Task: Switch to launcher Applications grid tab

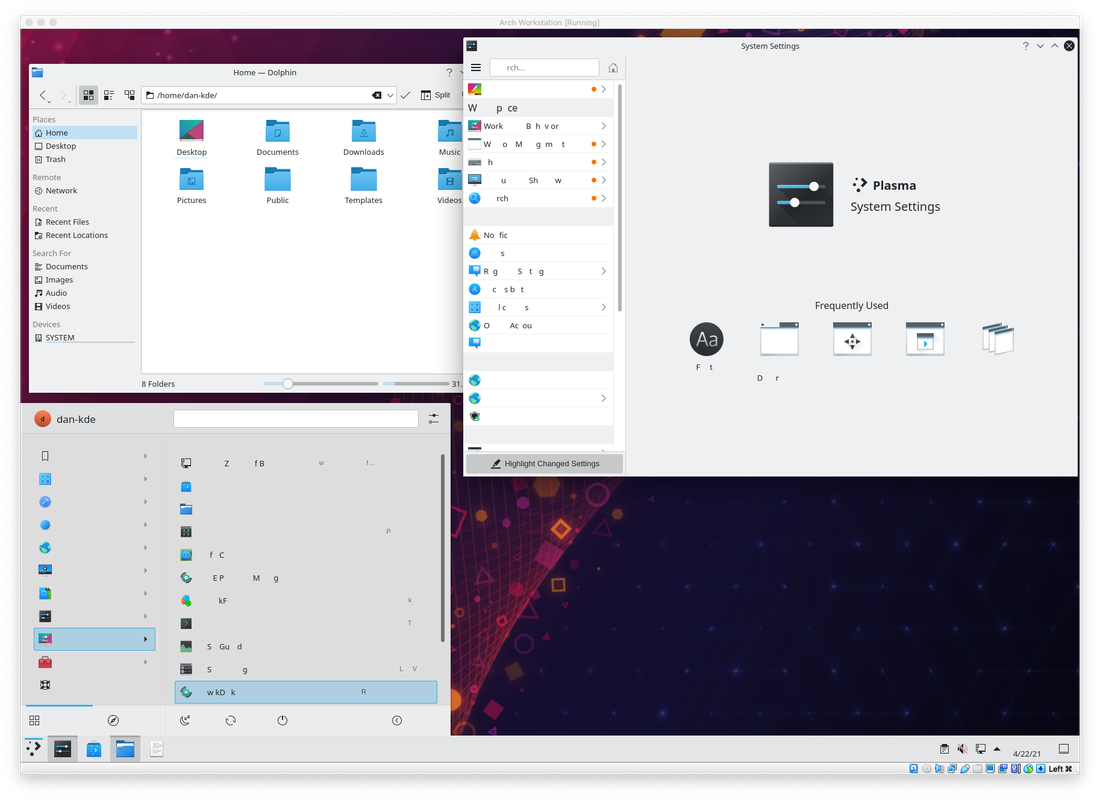Action: click(x=34, y=721)
